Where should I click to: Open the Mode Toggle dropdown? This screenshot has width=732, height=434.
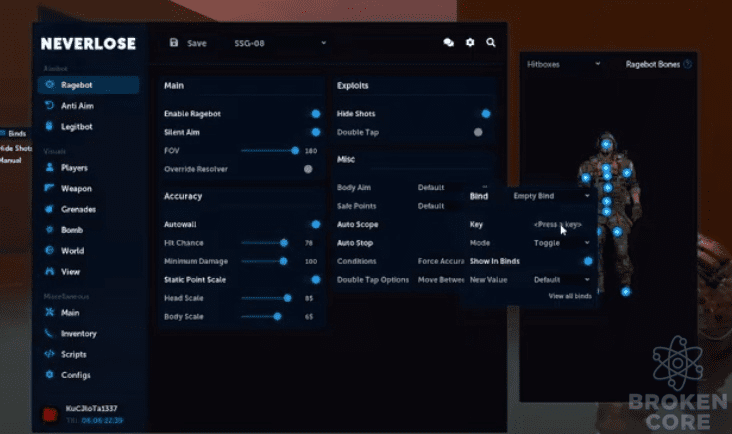(562, 243)
